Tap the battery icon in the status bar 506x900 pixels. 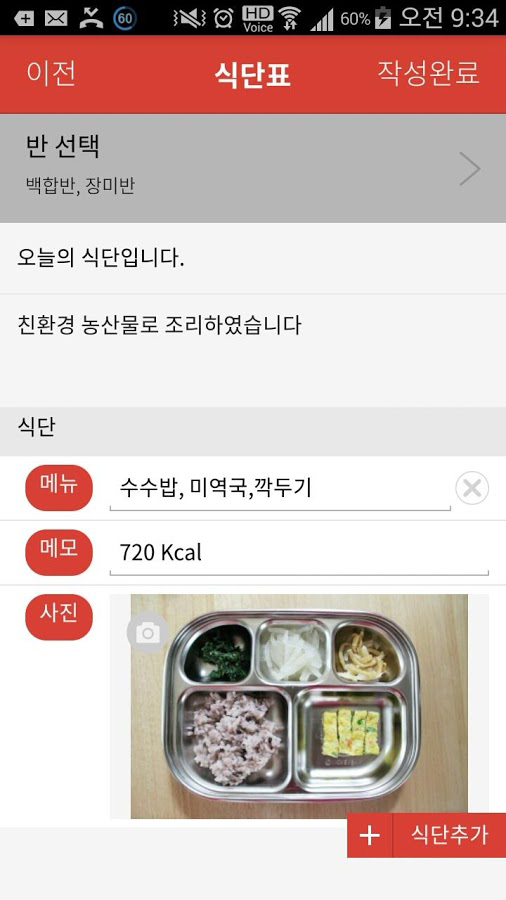382,18
